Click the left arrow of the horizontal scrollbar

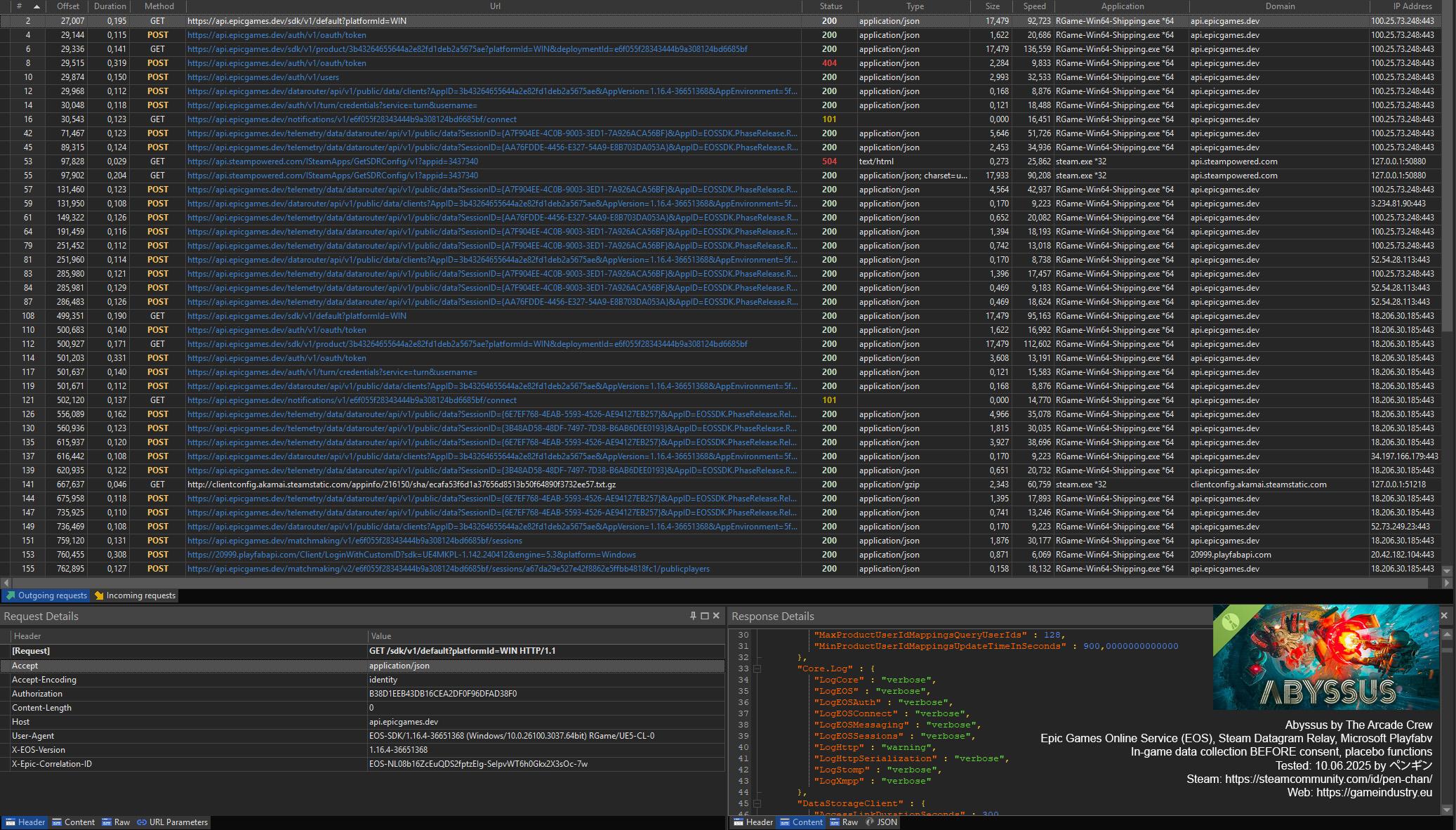coord(6,583)
